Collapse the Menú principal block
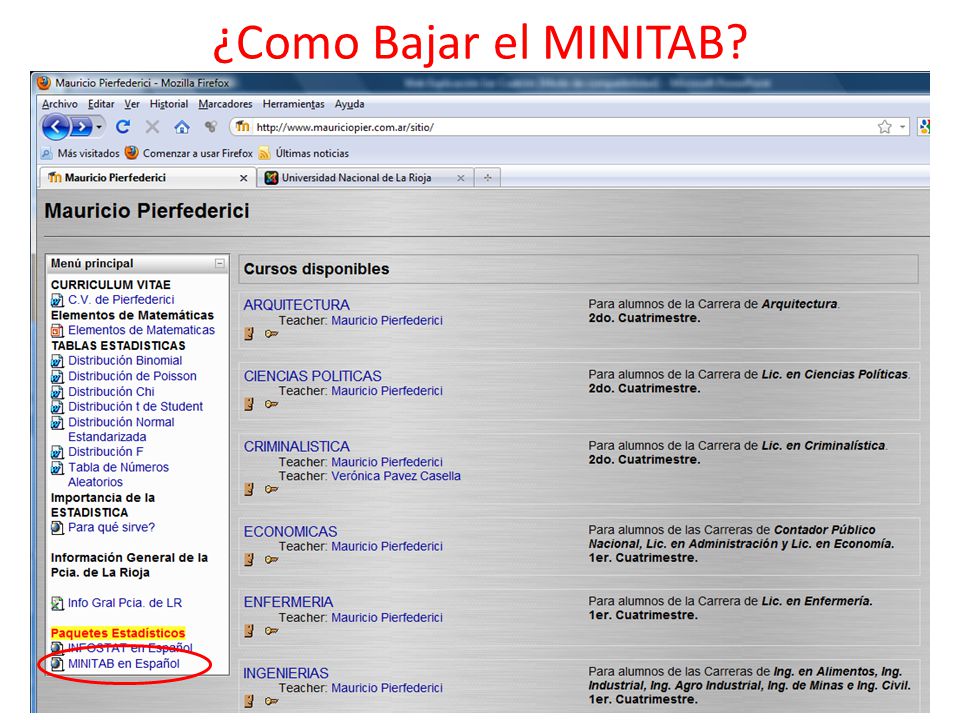The image size is (960, 720). click(220, 263)
